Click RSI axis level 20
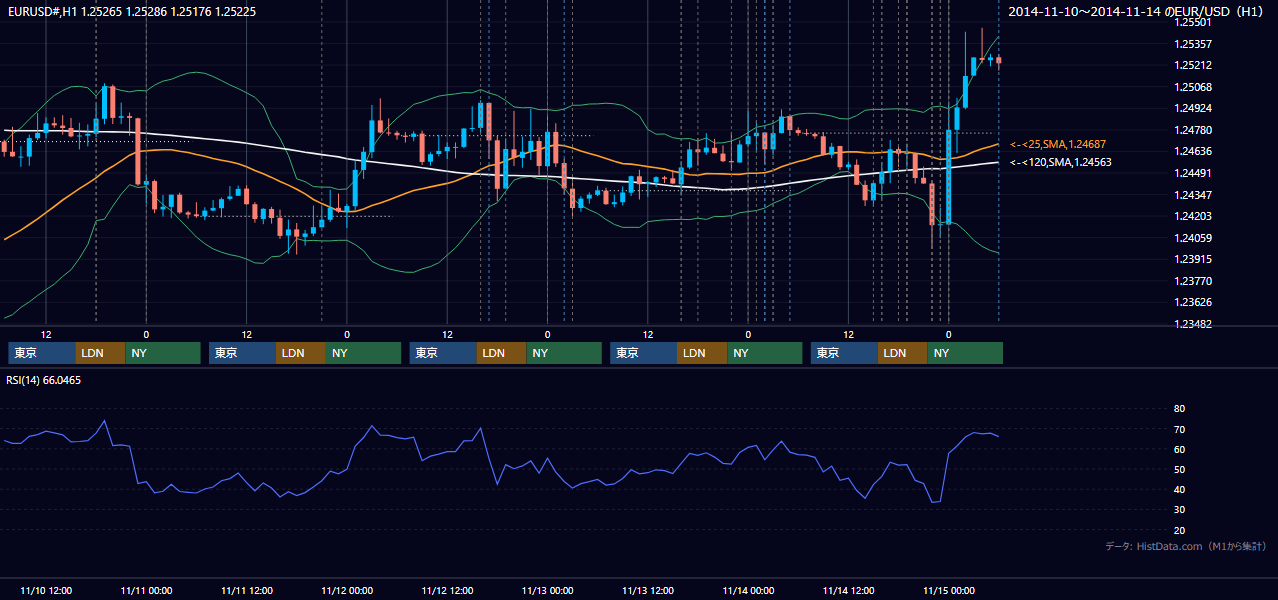1278x600 pixels. [1179, 530]
